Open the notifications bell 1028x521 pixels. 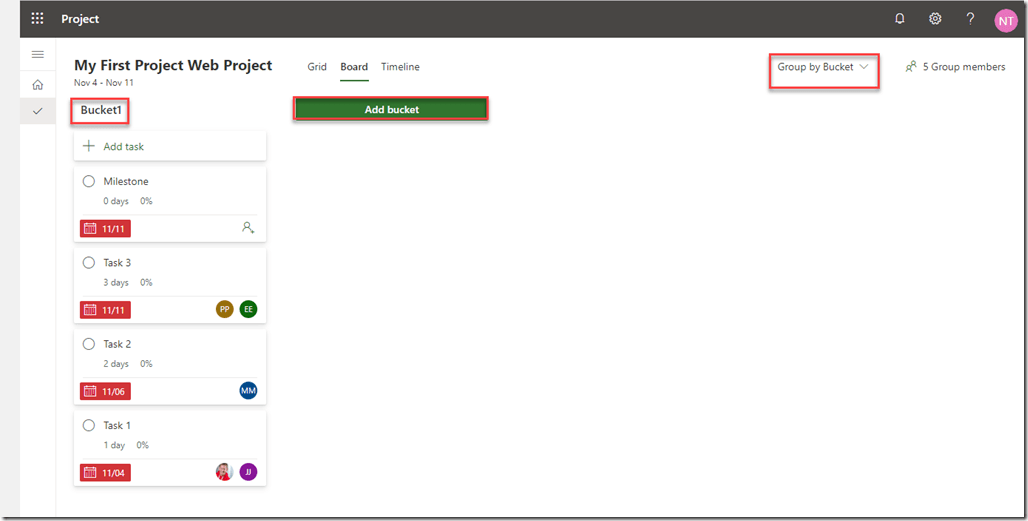[900, 19]
